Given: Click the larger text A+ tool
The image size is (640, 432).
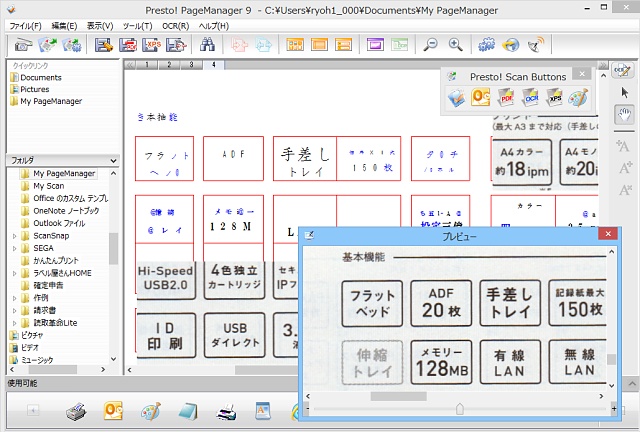Looking at the screenshot, I should coord(626,167).
